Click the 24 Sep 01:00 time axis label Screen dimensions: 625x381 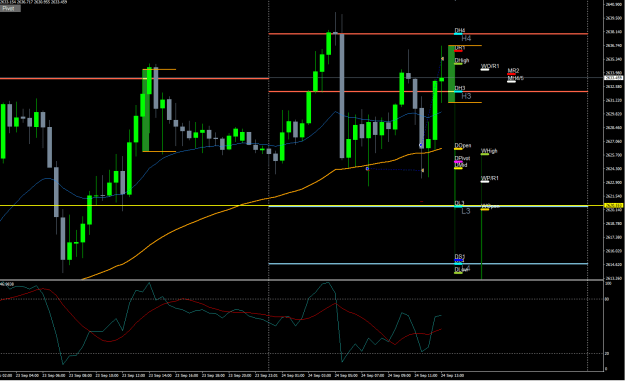click(x=292, y=375)
